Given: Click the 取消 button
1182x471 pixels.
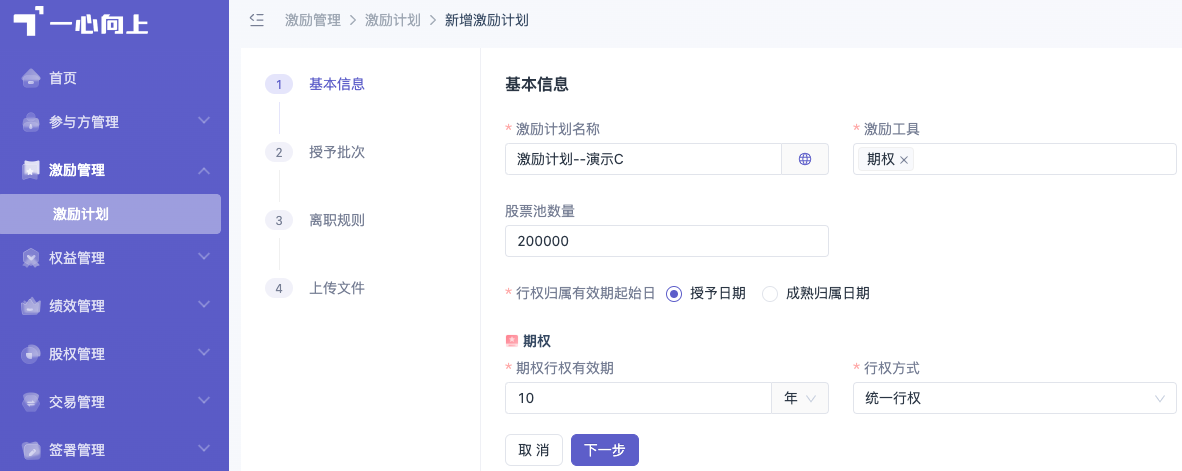Looking at the screenshot, I should click(x=534, y=450).
